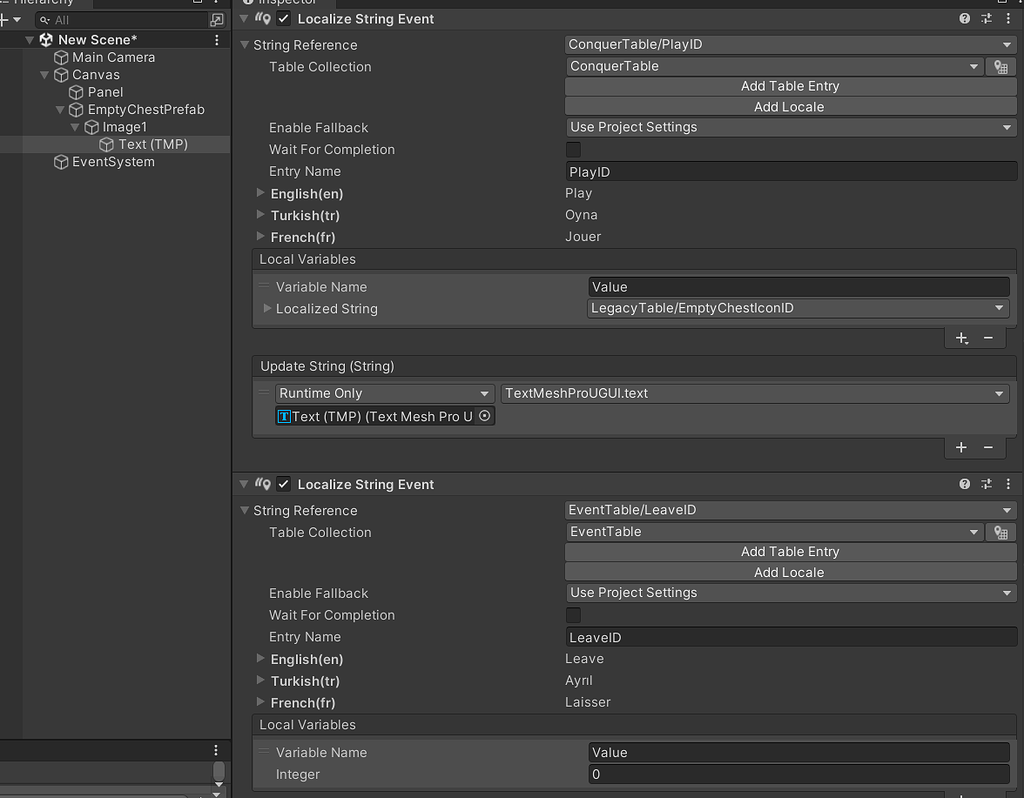Disable the second Localize String Event component
Viewport: 1024px width, 798px height.
284,484
